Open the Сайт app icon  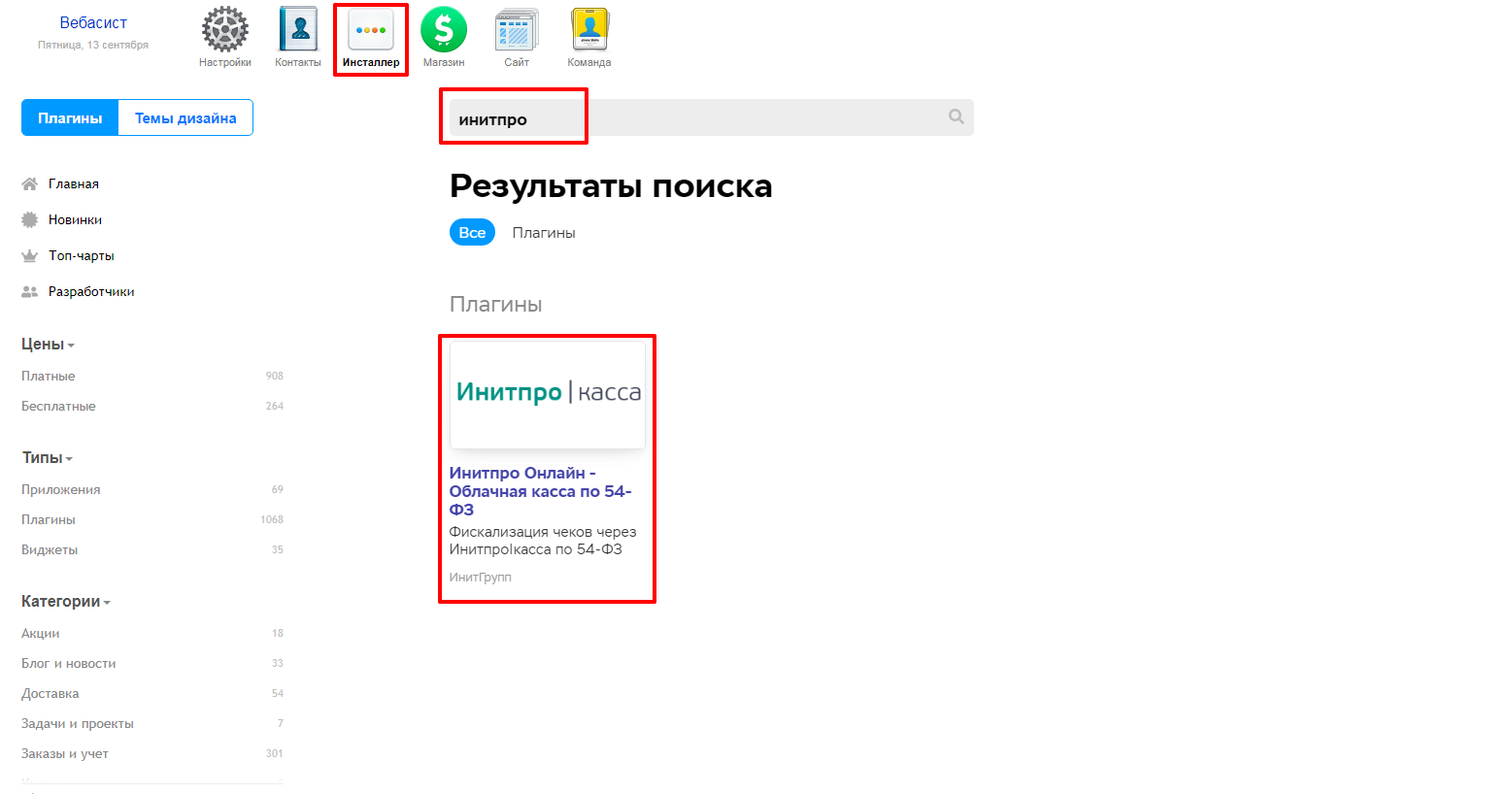coord(517,37)
